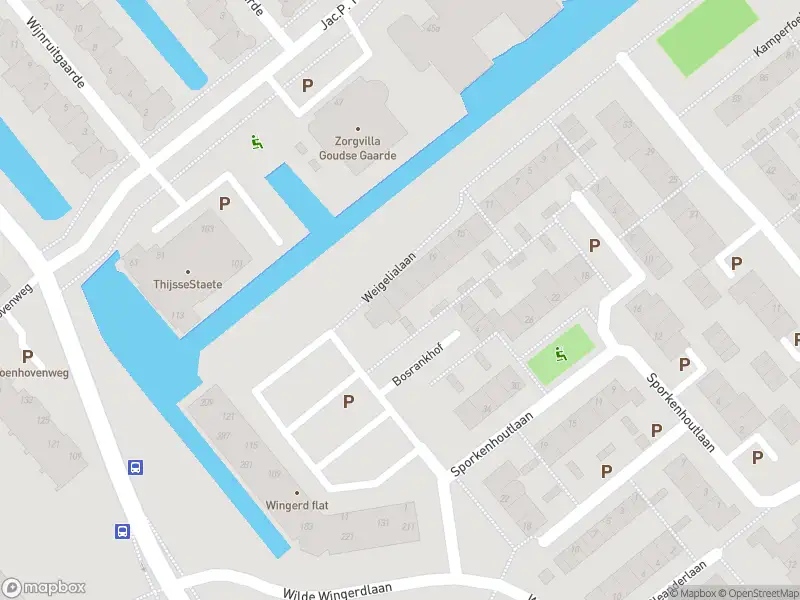Click the Zorgvilla Goudse Gaarde place label

pos(358,148)
